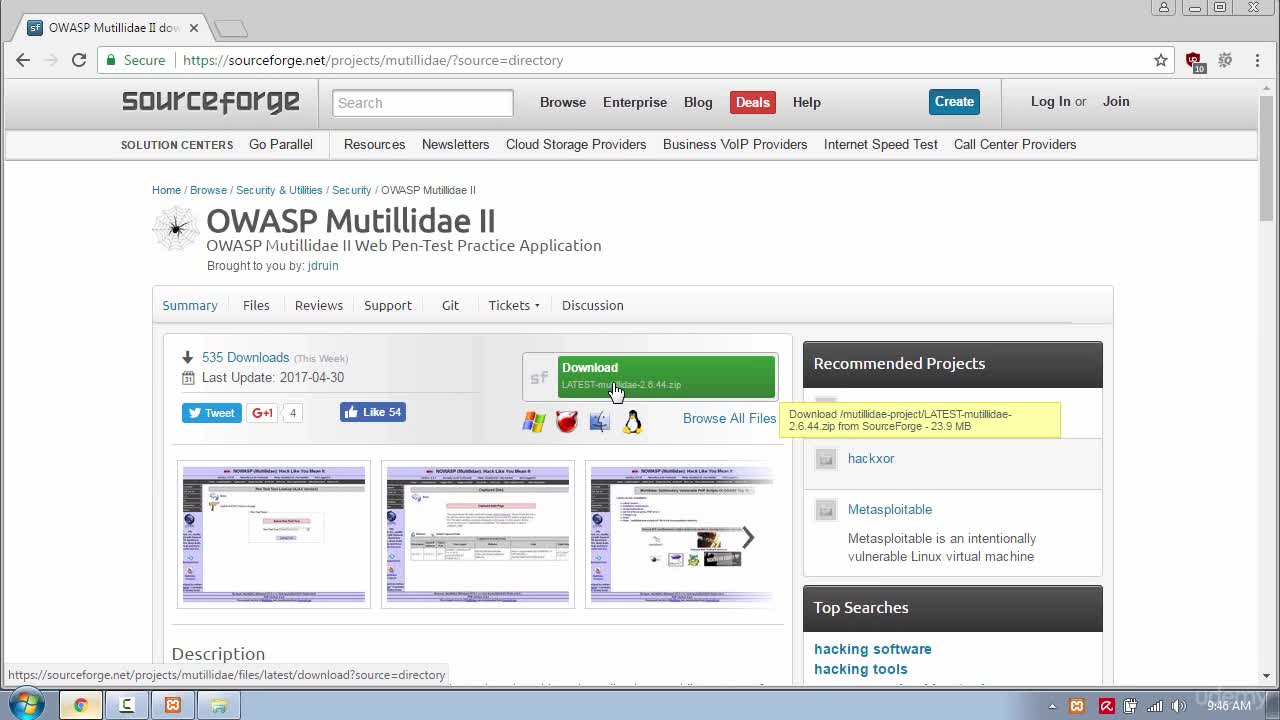Open the Reviews tab
The image size is (1280, 720).
pyautogui.click(x=319, y=305)
